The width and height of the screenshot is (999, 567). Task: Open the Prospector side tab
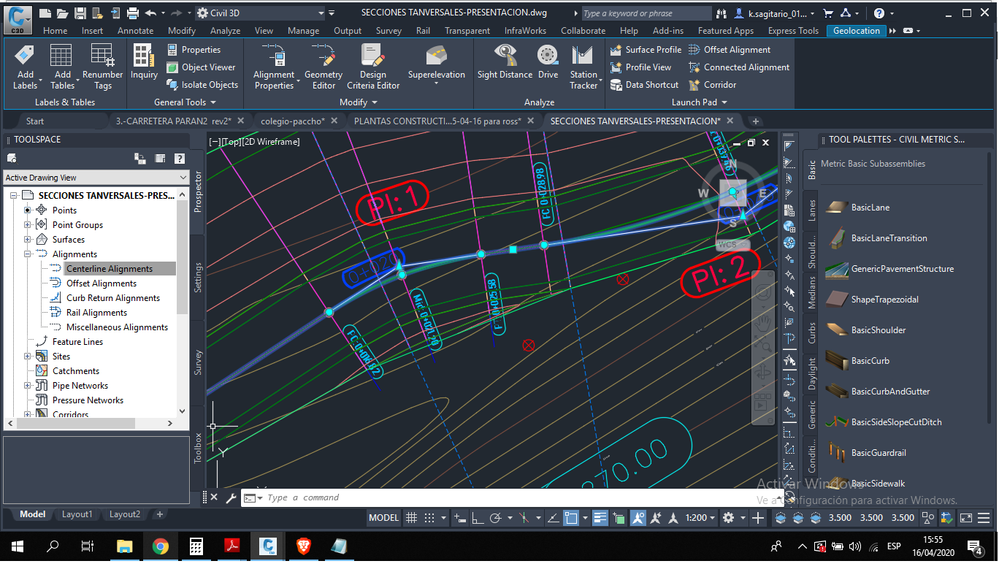[198, 191]
